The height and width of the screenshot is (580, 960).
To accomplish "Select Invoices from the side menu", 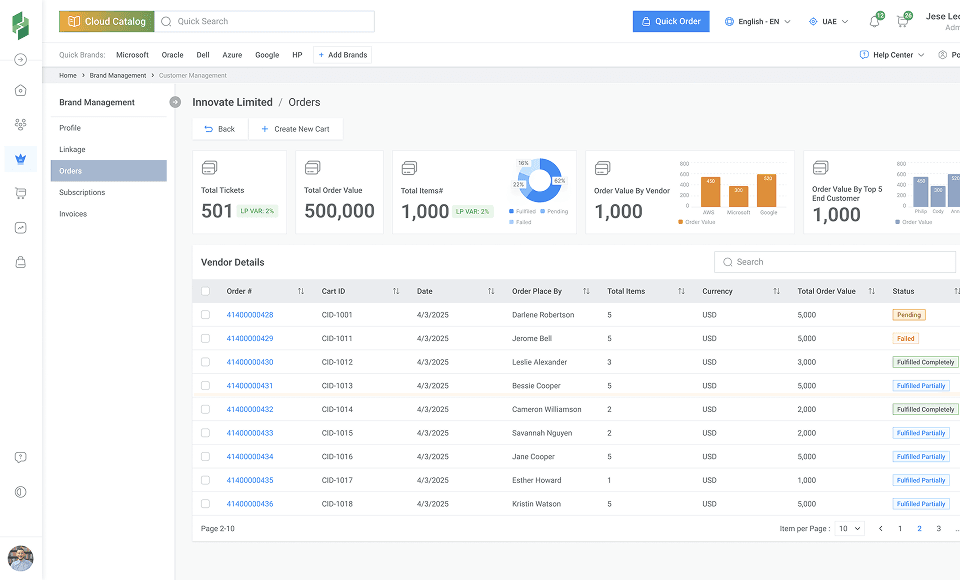I will point(73,214).
